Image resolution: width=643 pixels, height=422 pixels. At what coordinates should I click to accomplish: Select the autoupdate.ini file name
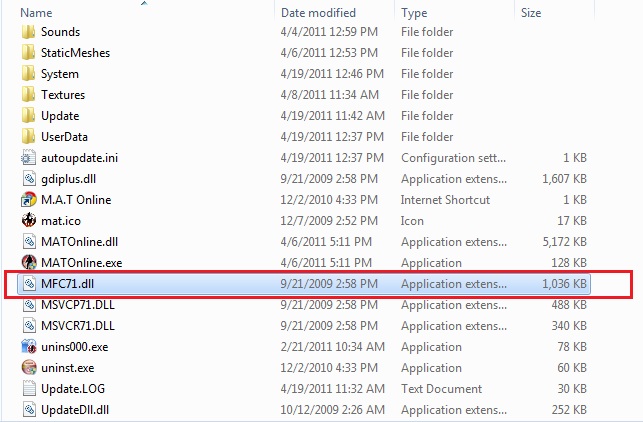(80, 158)
